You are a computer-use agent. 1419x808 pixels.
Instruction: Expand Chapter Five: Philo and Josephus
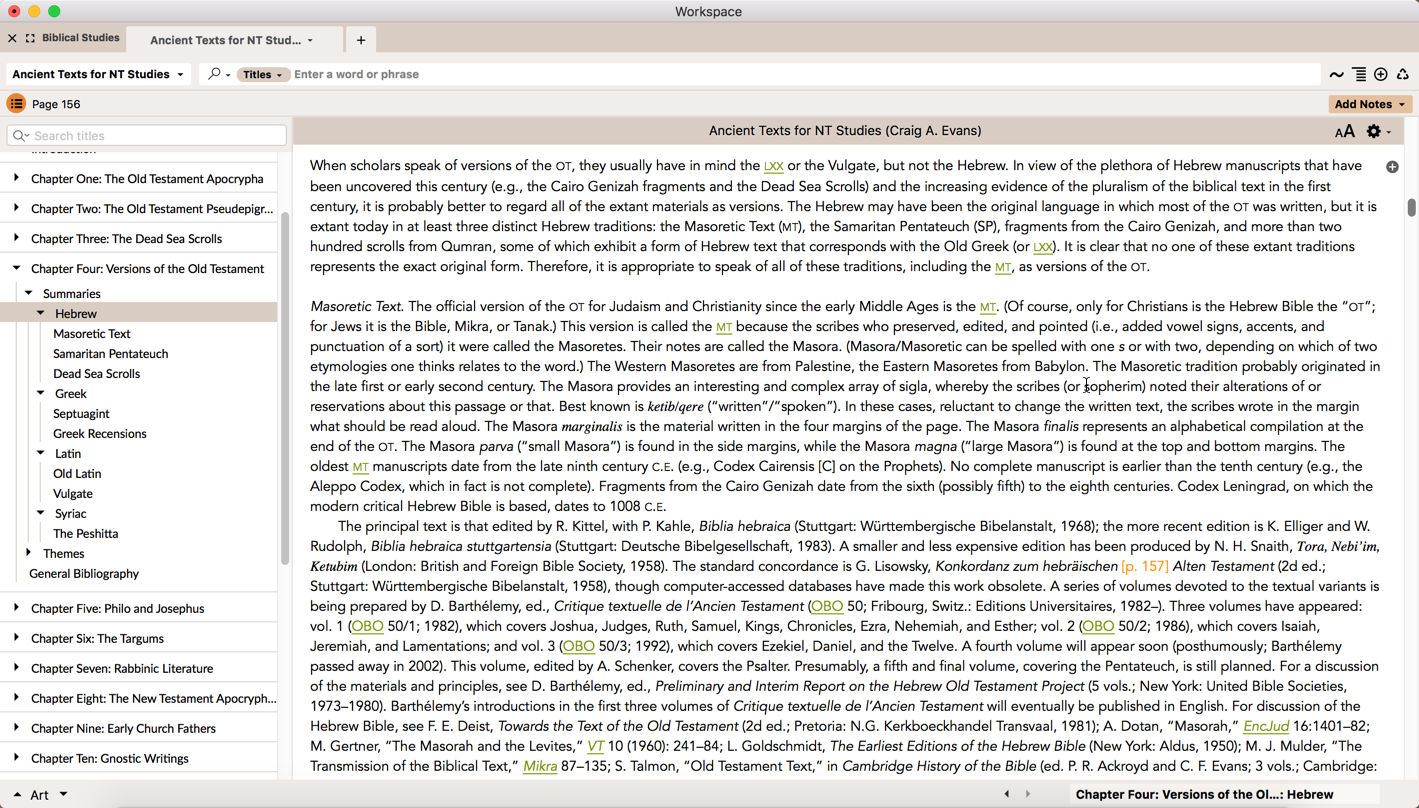click(x=16, y=608)
